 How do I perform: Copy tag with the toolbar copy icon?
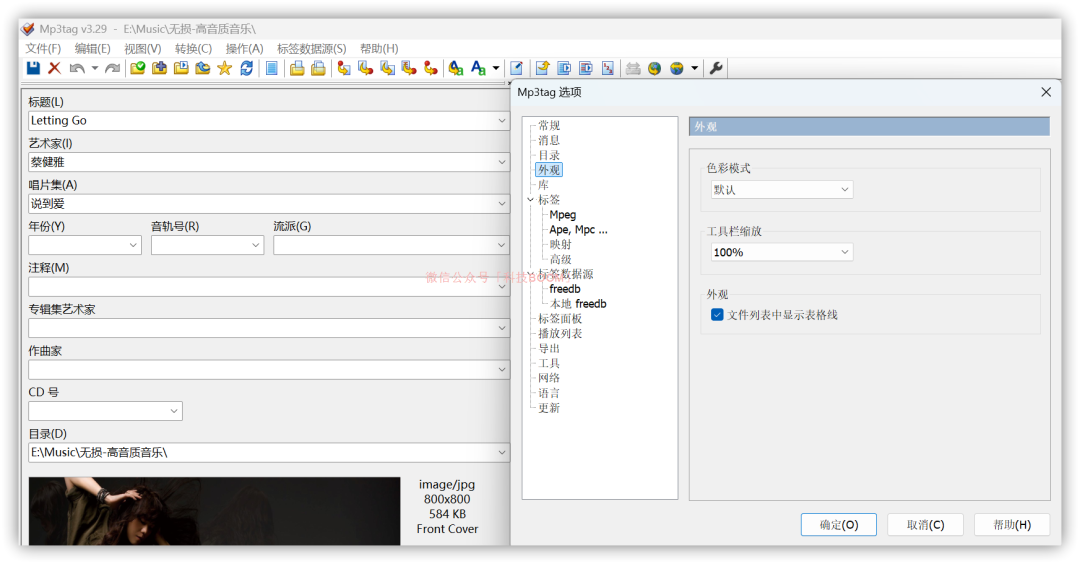[x=297, y=67]
